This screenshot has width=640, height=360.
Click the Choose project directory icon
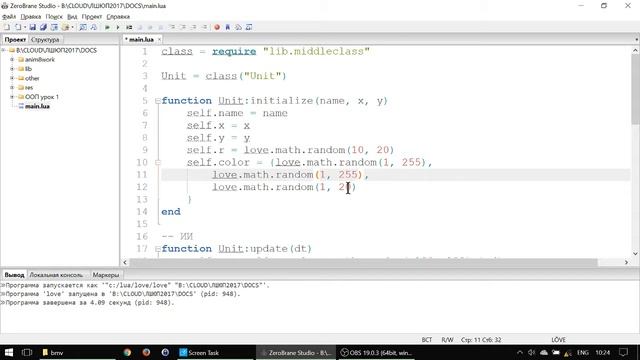point(65,27)
